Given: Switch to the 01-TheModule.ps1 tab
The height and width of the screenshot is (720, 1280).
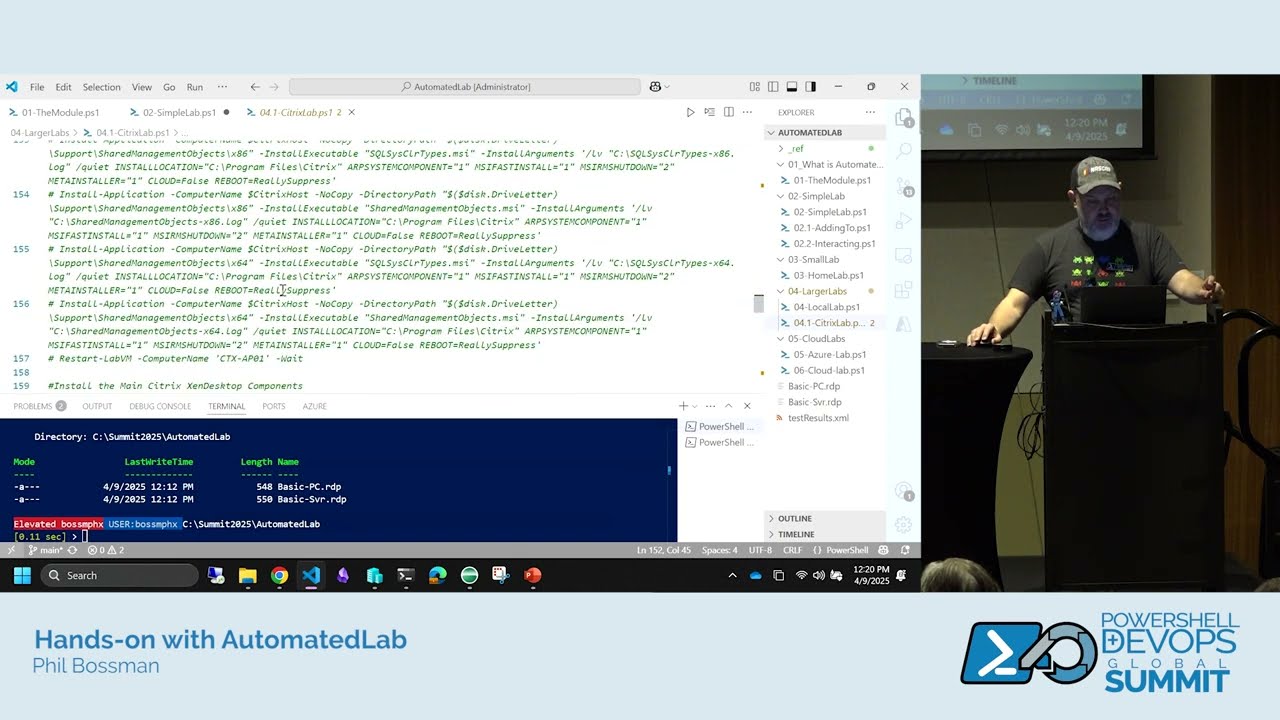Looking at the screenshot, I should pos(61,112).
